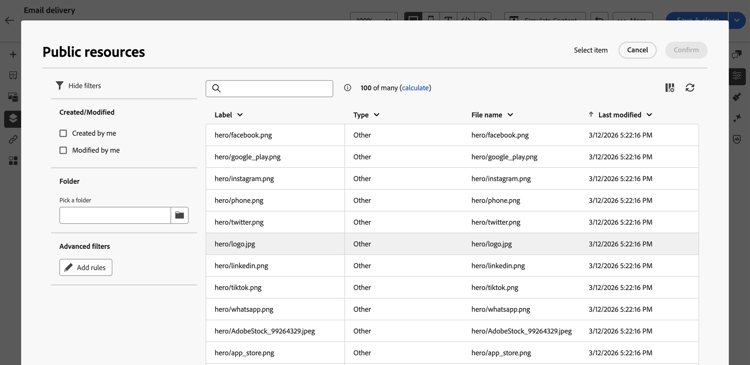750x365 pixels.
Task: Open blue save dropdown arrow in editor header
Action: [736, 20]
